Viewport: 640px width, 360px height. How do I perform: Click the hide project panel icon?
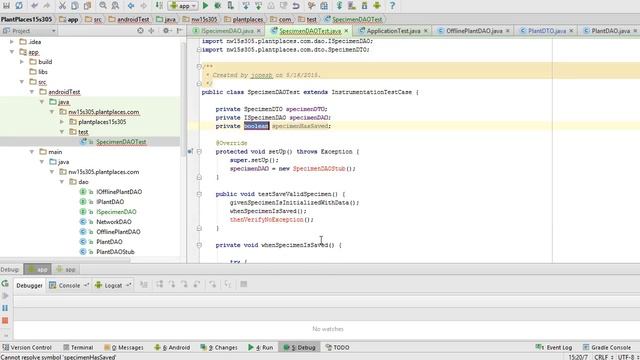[x=179, y=31]
